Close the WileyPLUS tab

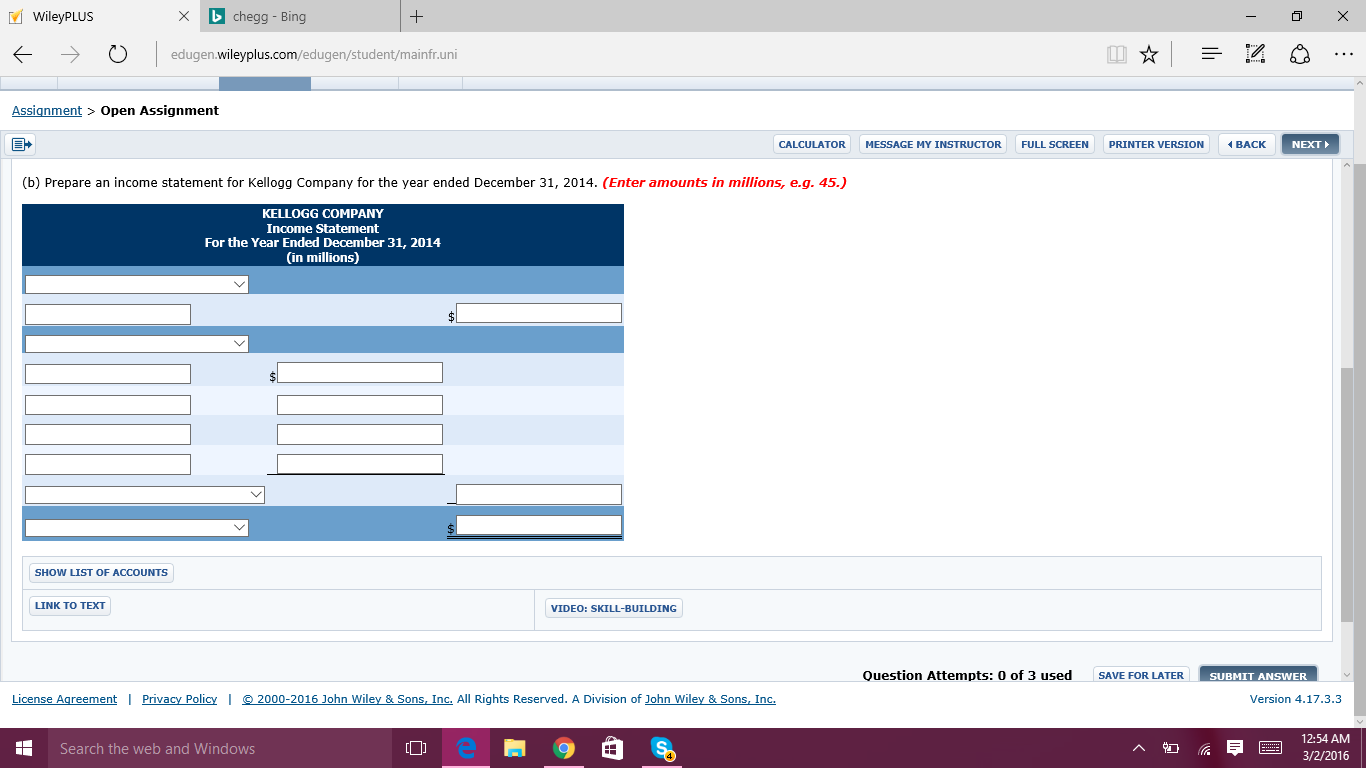click(x=183, y=16)
